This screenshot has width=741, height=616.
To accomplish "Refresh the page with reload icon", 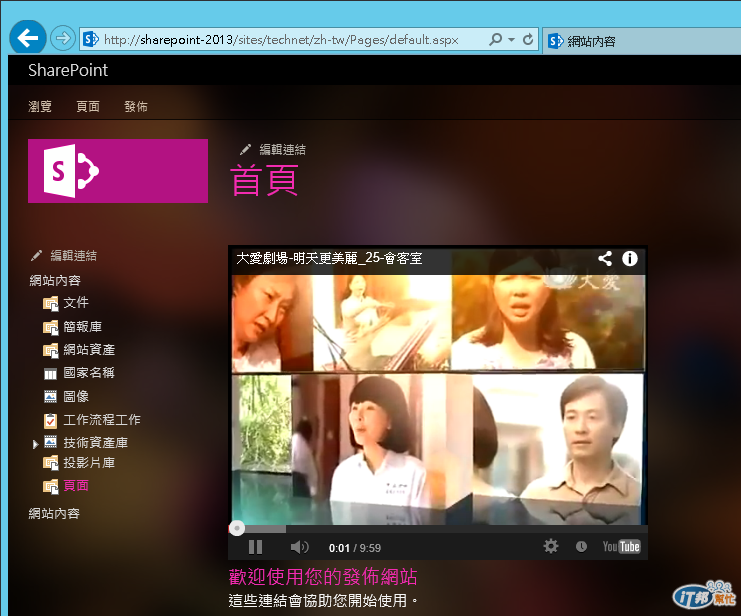I will coord(528,39).
